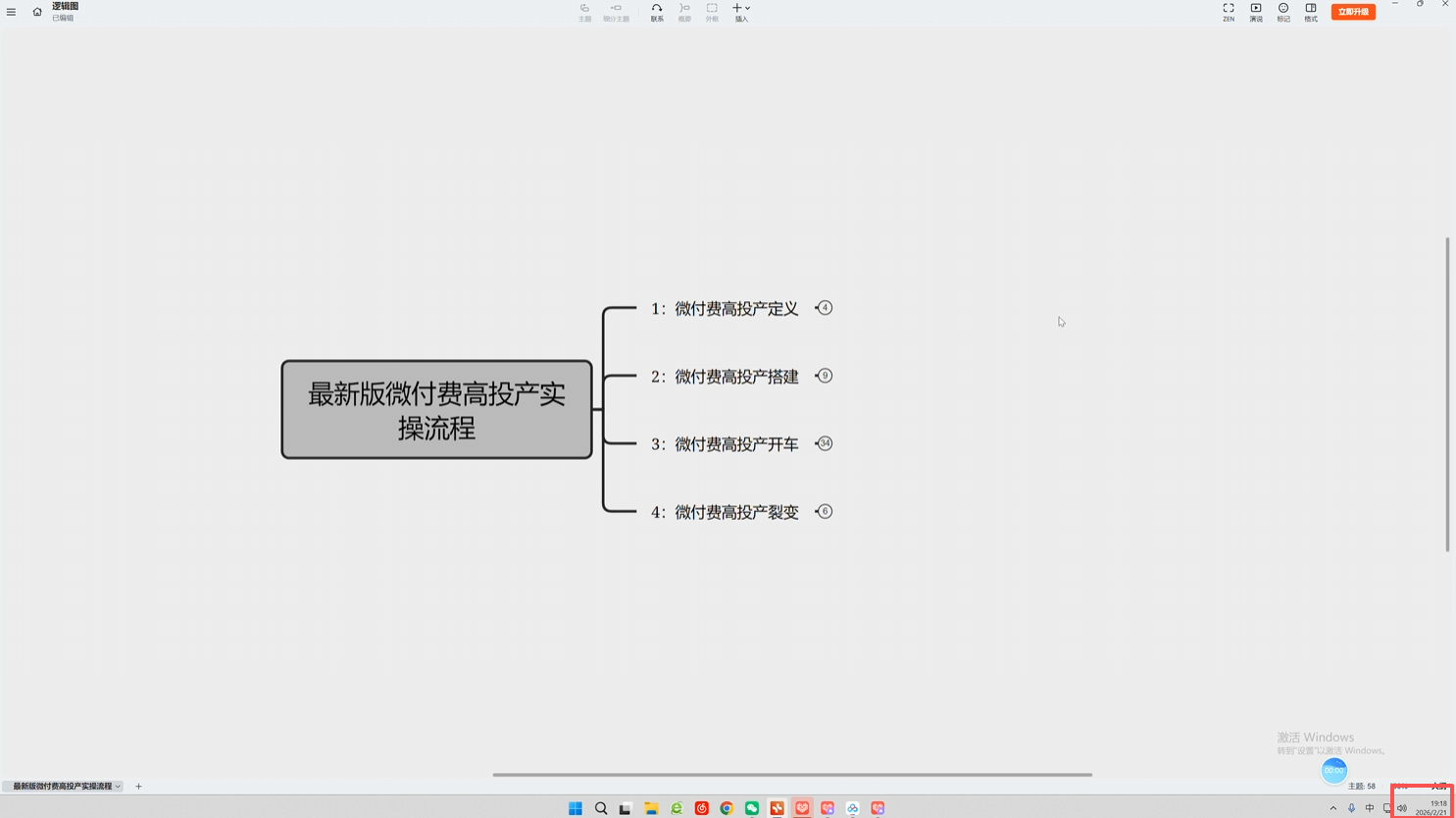
Task: Open the hamburger menu at top left
Action: click(x=12, y=12)
